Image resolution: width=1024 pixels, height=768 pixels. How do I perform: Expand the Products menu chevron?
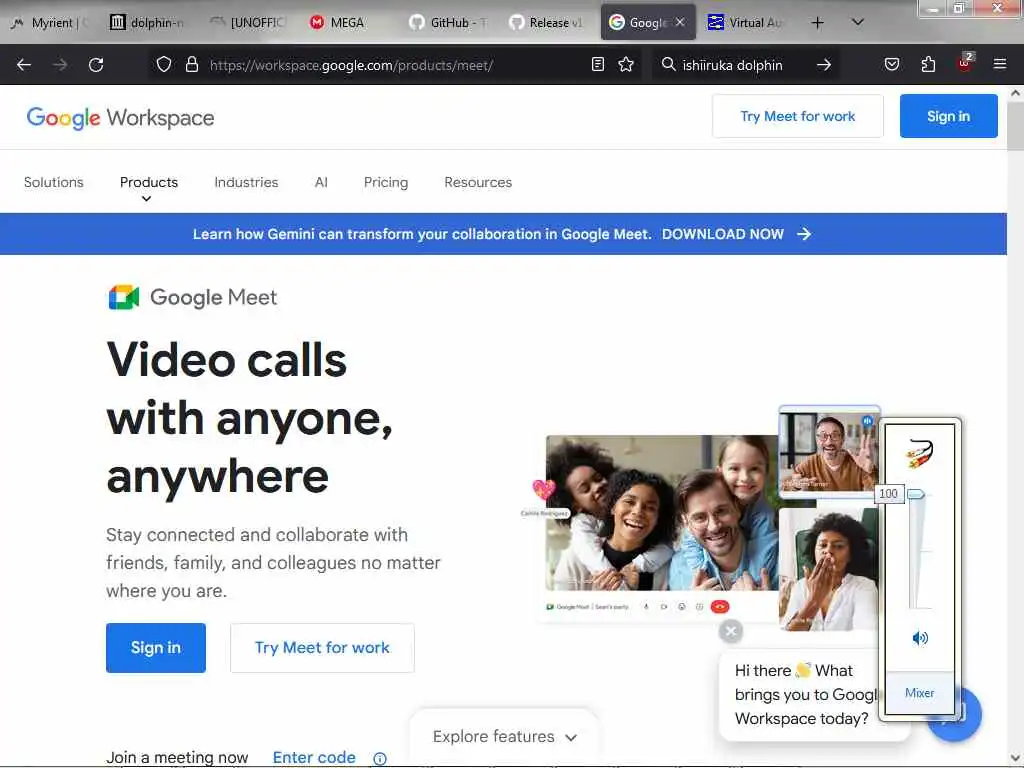(x=147, y=199)
